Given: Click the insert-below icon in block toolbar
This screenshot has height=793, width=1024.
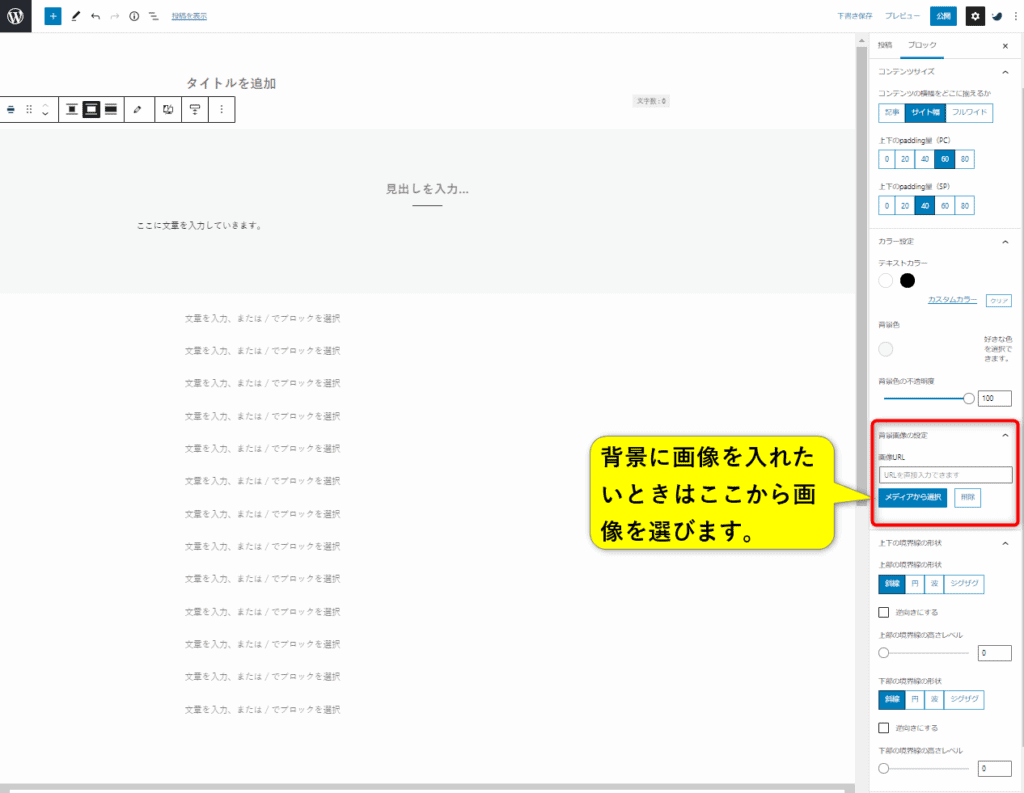Looking at the screenshot, I should [195, 109].
